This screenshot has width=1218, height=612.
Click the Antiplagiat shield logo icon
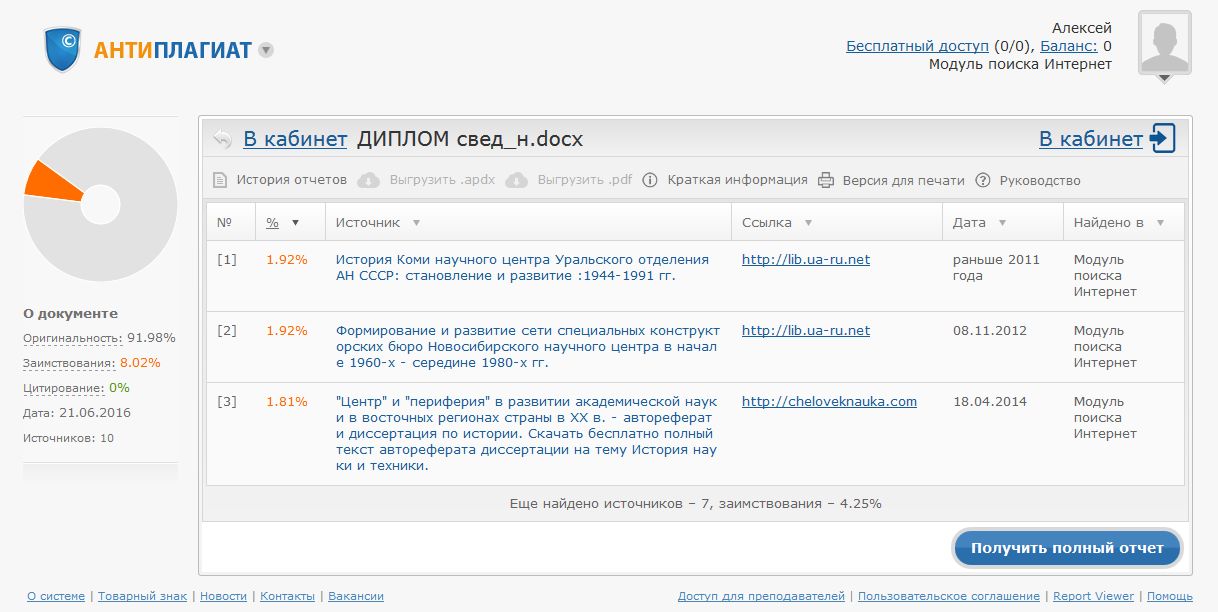[x=62, y=49]
